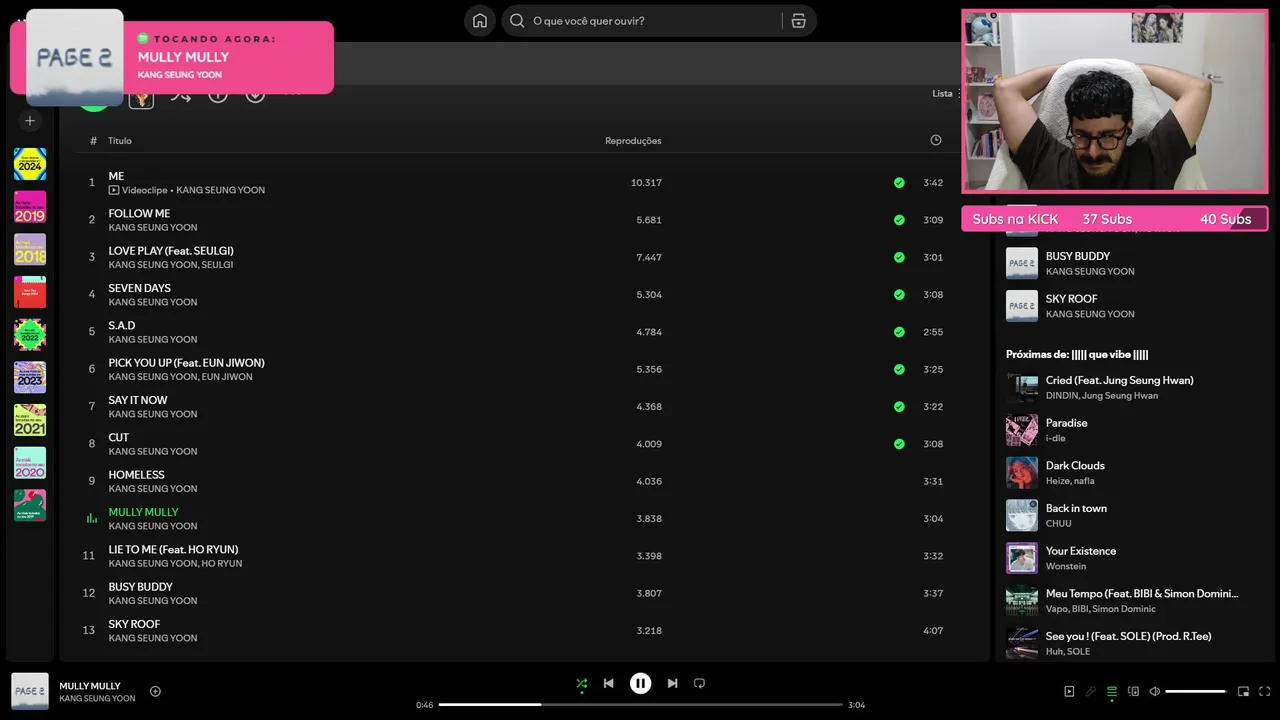Show lyrics with microphone icon
1280x720 pixels.
[1090, 691]
